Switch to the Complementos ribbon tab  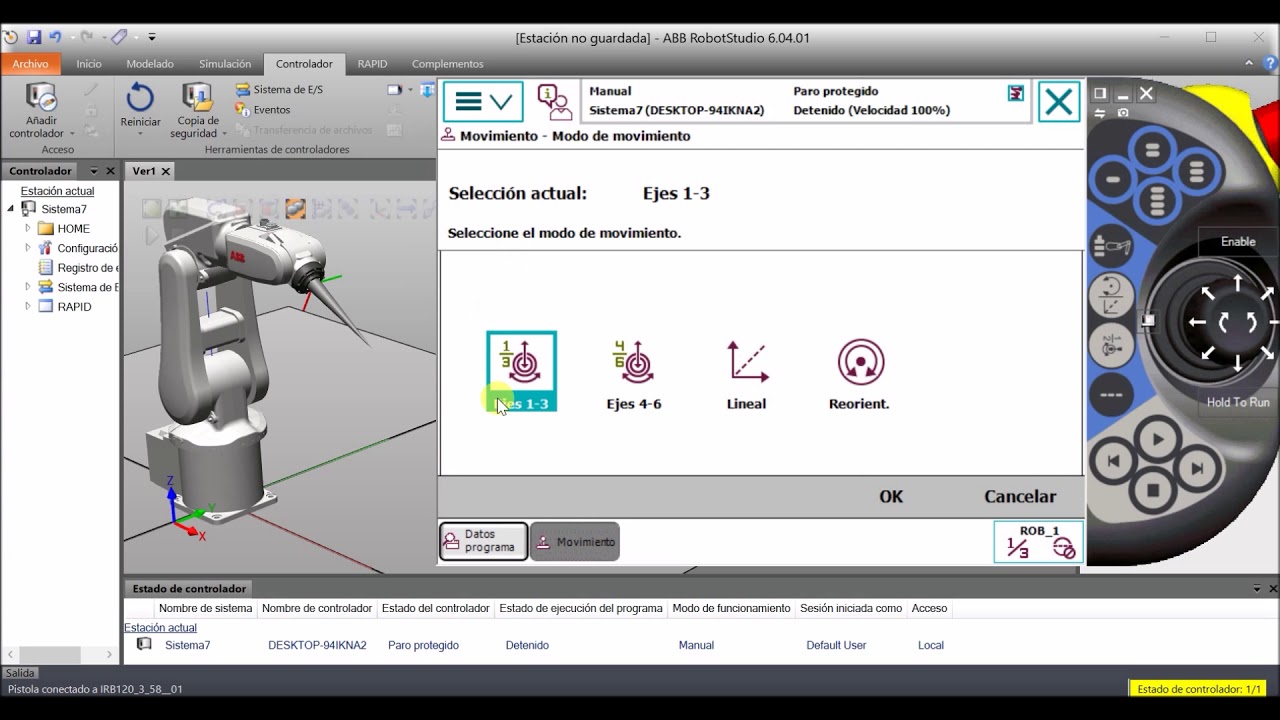point(447,64)
